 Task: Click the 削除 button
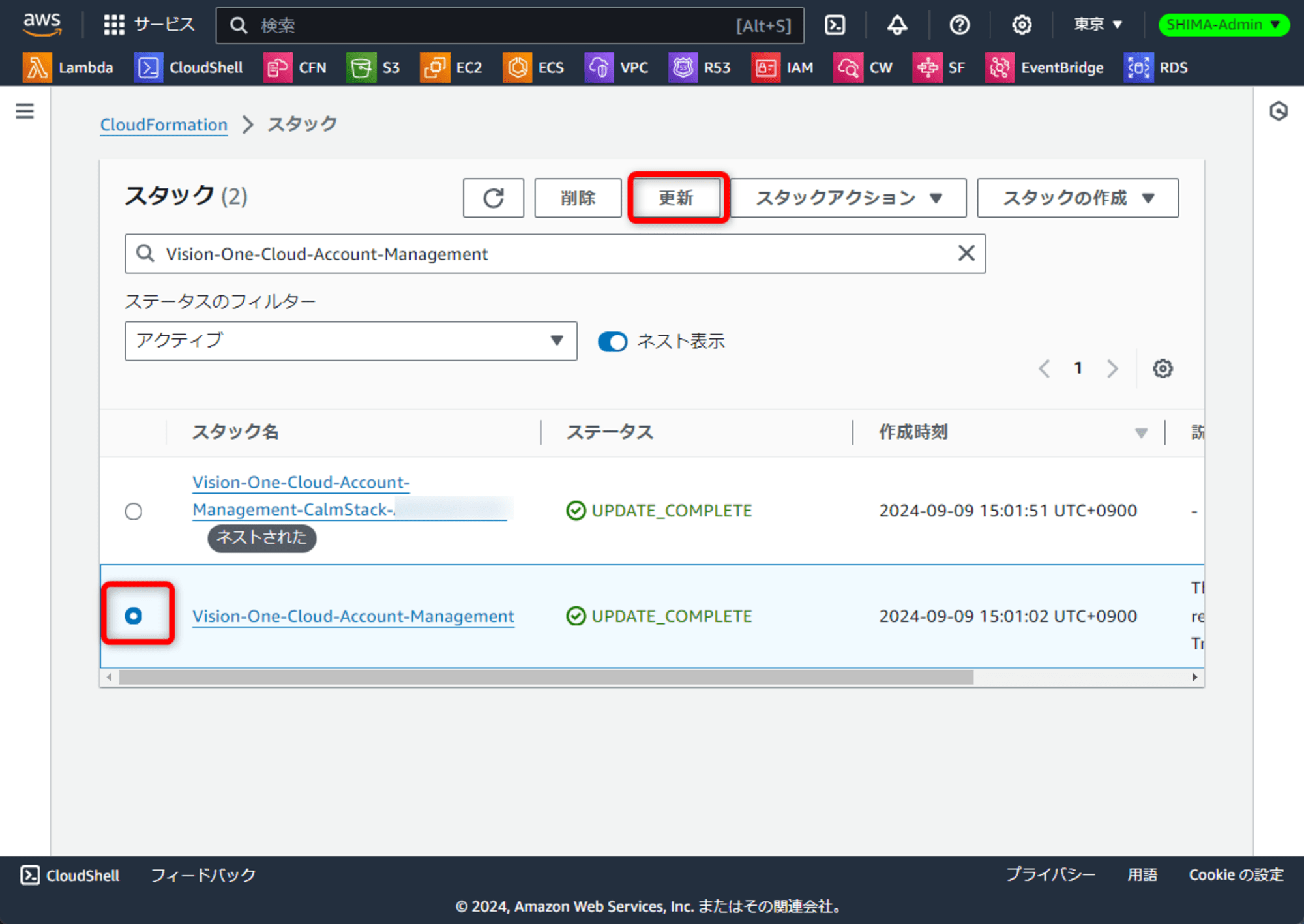tap(578, 198)
